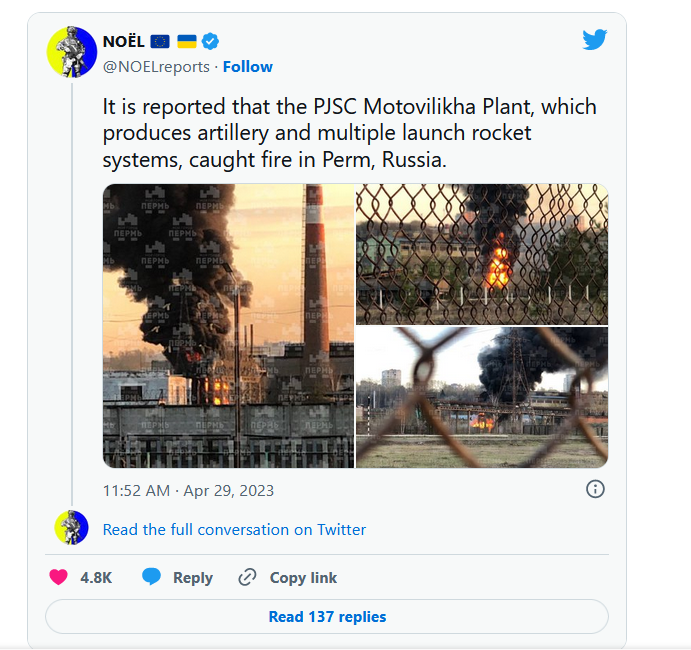Open bottom-right photo of smoke over plant
The height and width of the screenshot is (650, 691).
(482, 398)
